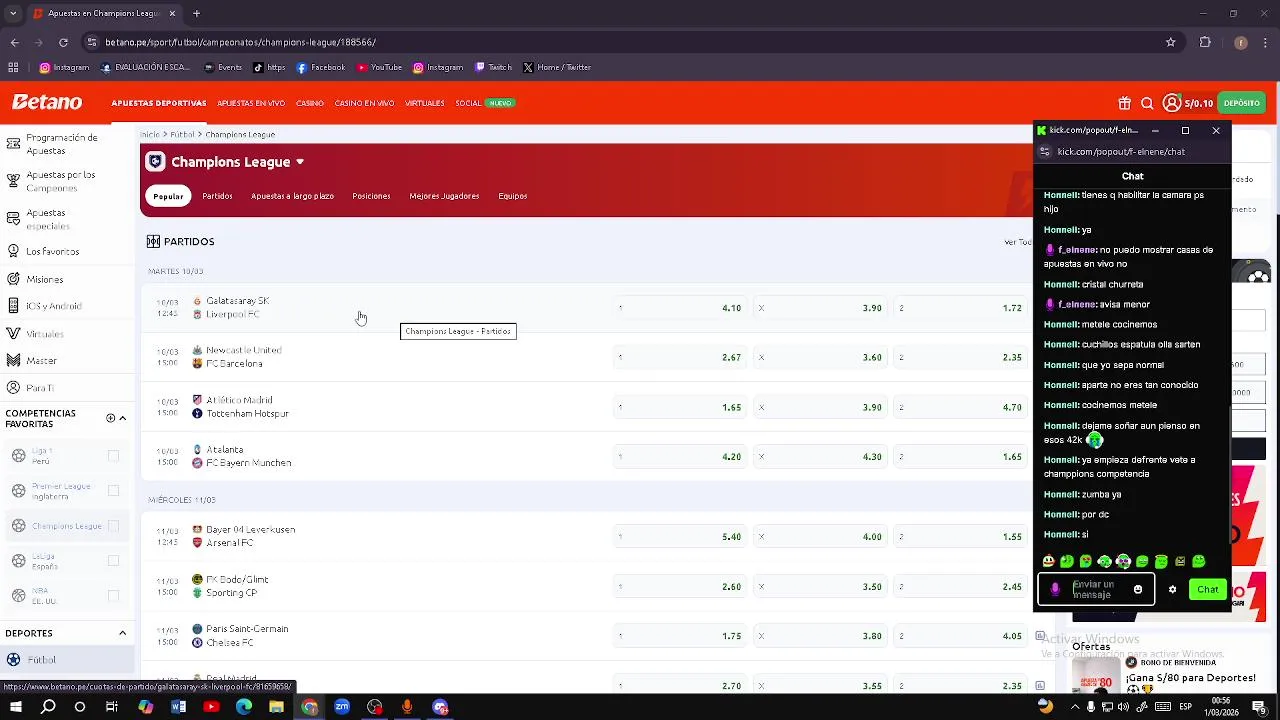Insert the first yellow emote in Kick chat
Screen dimensions: 1280x720
(1048, 562)
